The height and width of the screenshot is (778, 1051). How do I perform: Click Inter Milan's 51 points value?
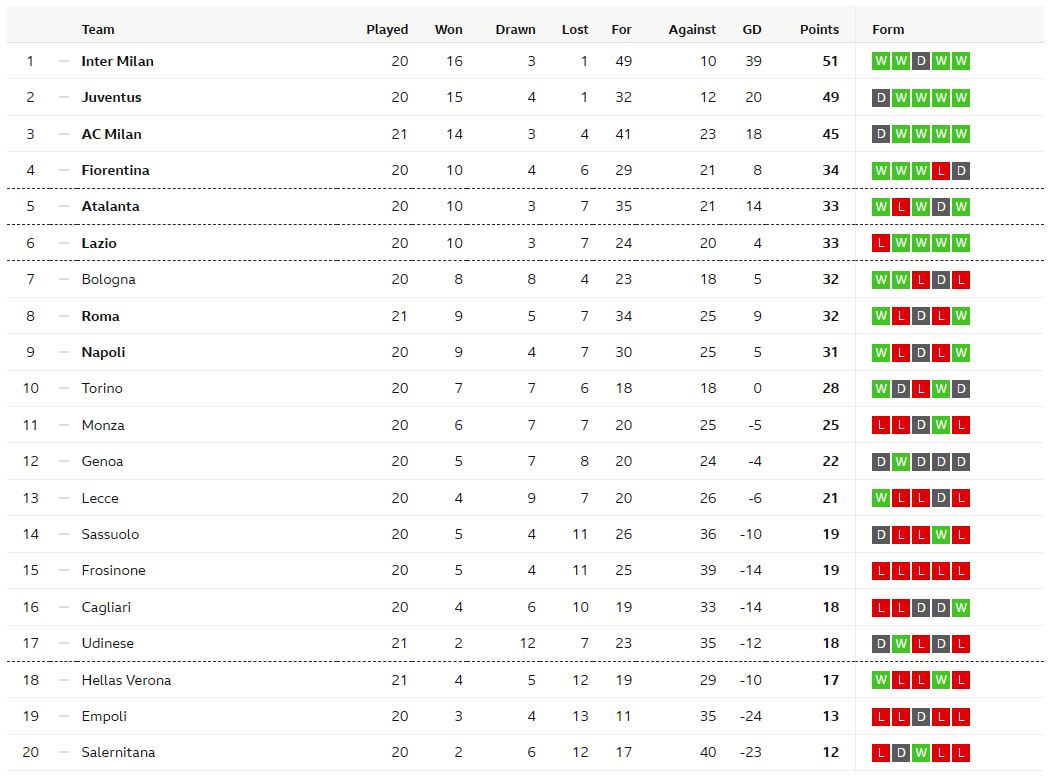(x=830, y=61)
